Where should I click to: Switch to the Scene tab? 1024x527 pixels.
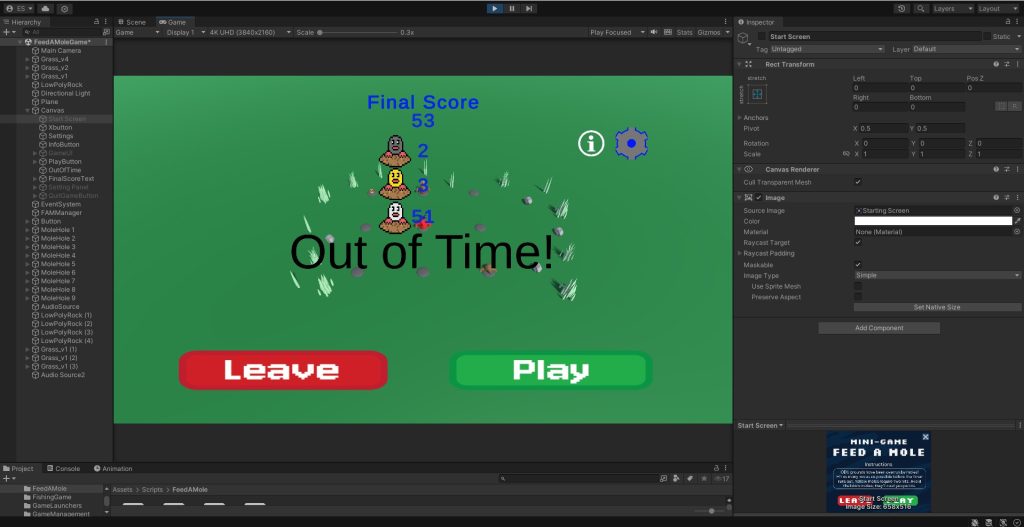pos(132,22)
